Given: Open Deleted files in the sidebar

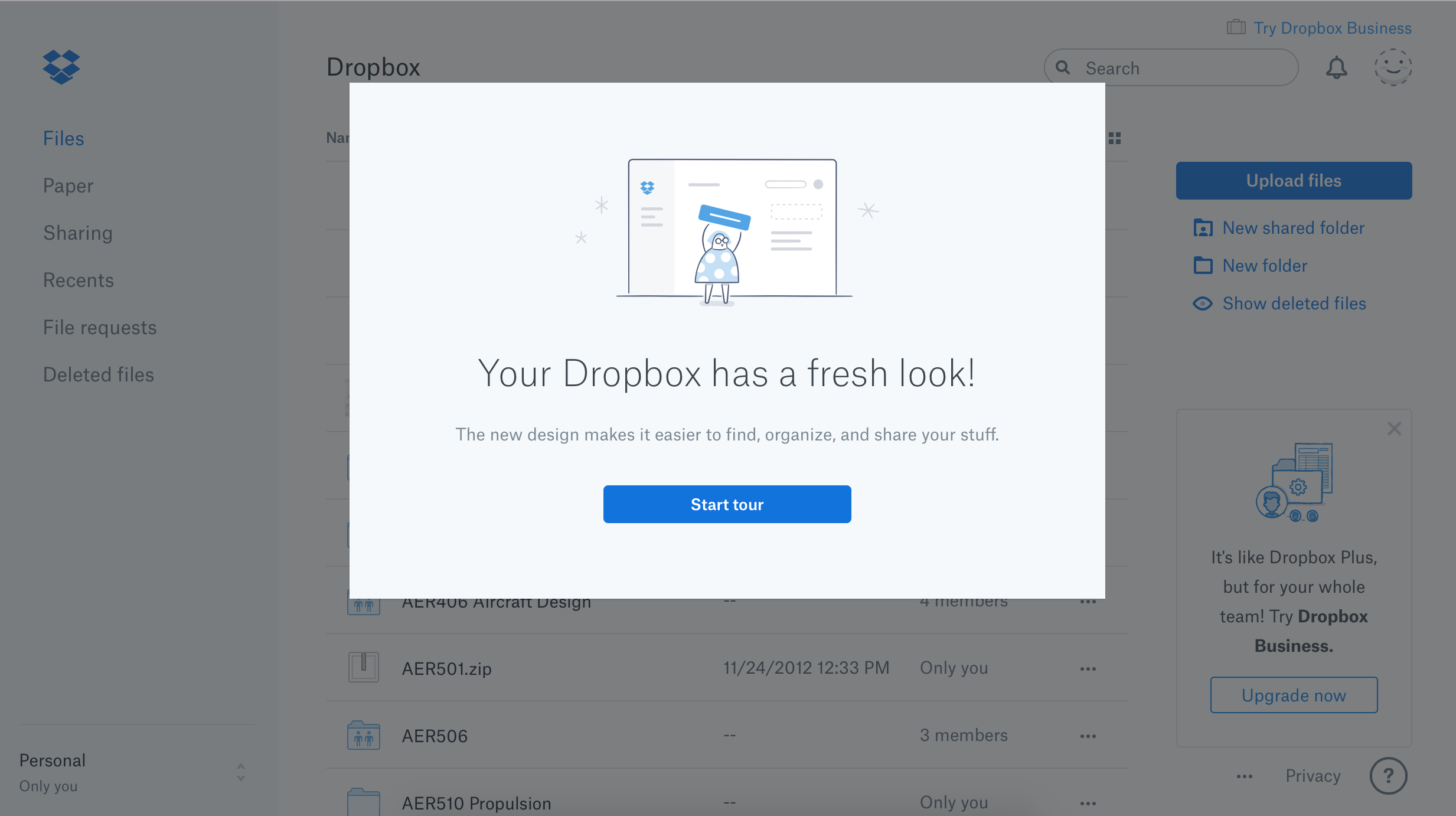Looking at the screenshot, I should point(99,375).
